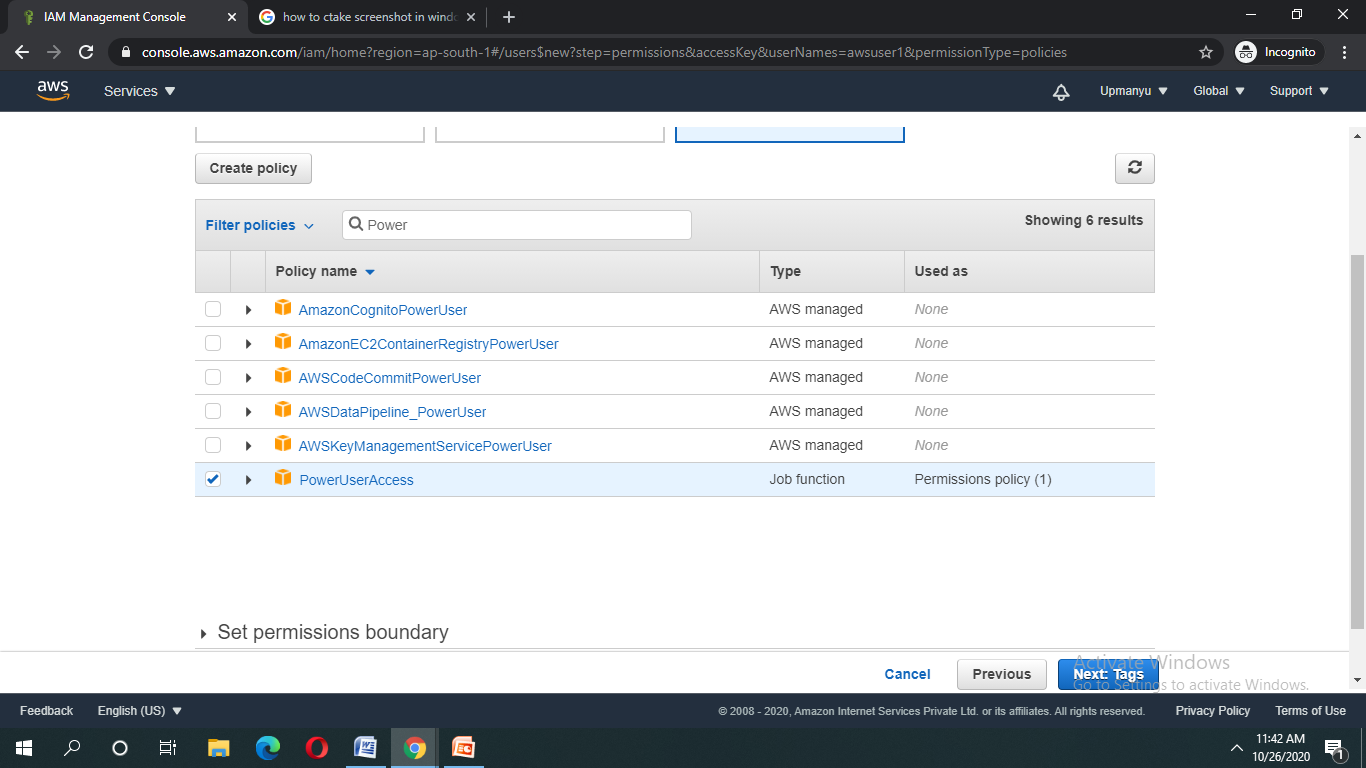Click the Feedback link in footer
1366x768 pixels.
(46, 711)
